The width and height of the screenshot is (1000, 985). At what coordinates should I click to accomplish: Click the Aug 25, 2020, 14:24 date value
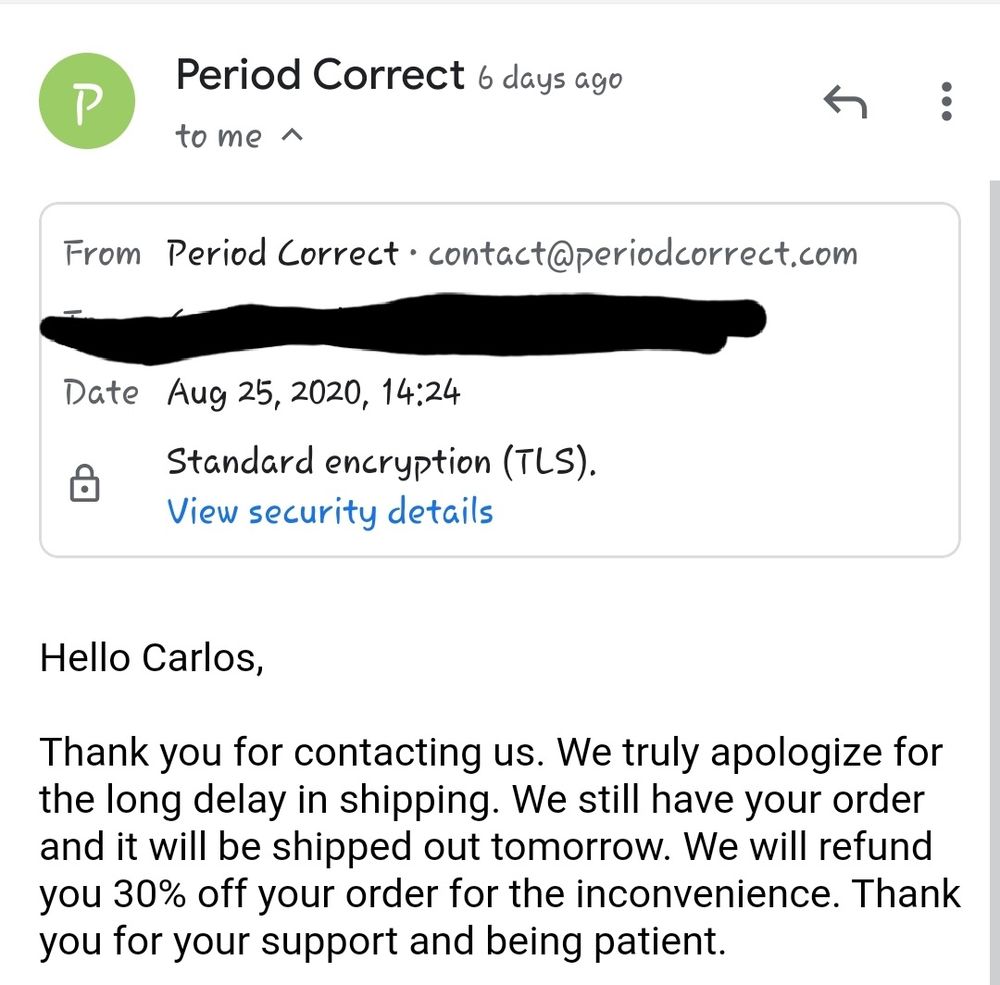point(313,392)
